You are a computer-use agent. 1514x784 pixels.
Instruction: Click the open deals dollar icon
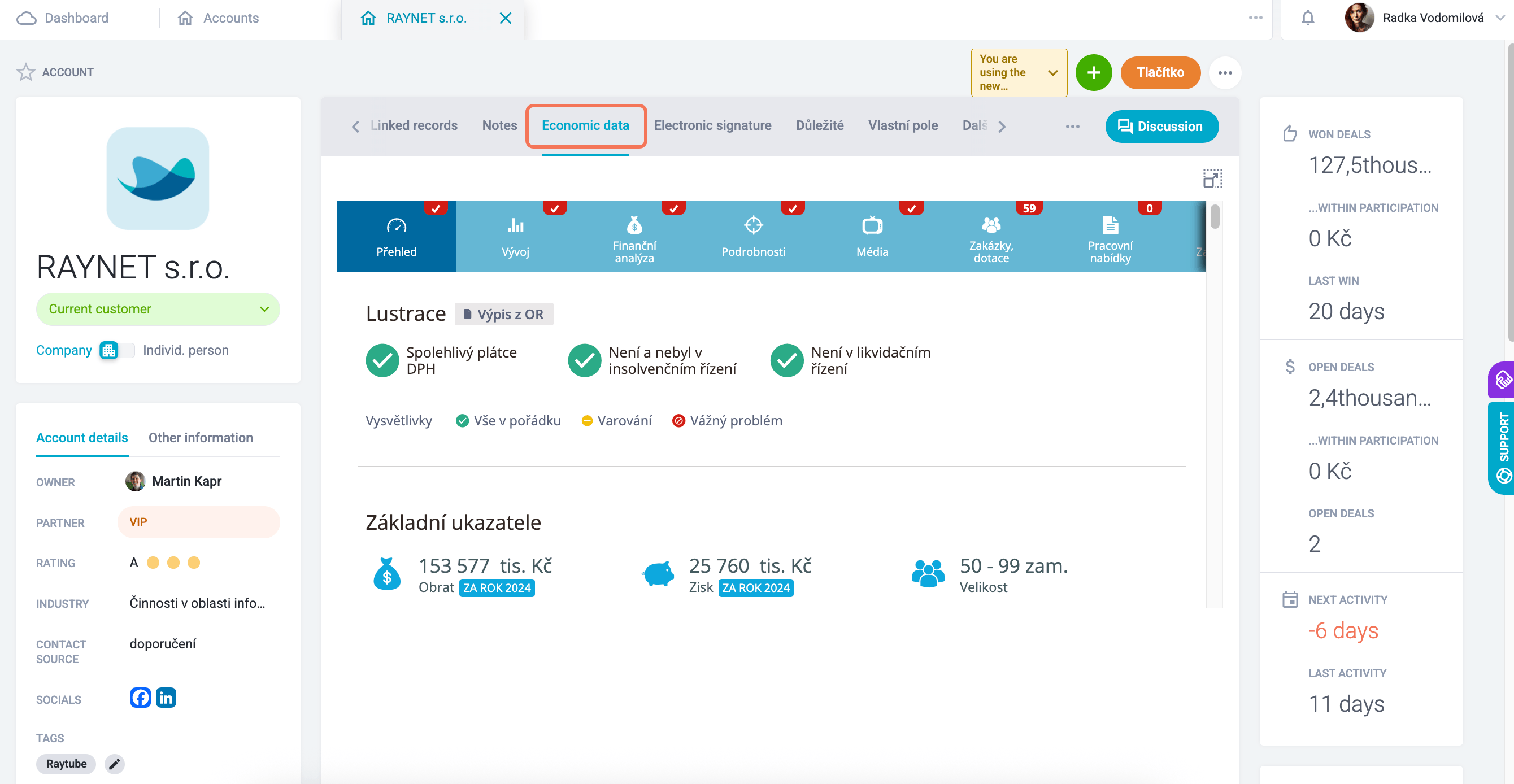pyautogui.click(x=1290, y=367)
